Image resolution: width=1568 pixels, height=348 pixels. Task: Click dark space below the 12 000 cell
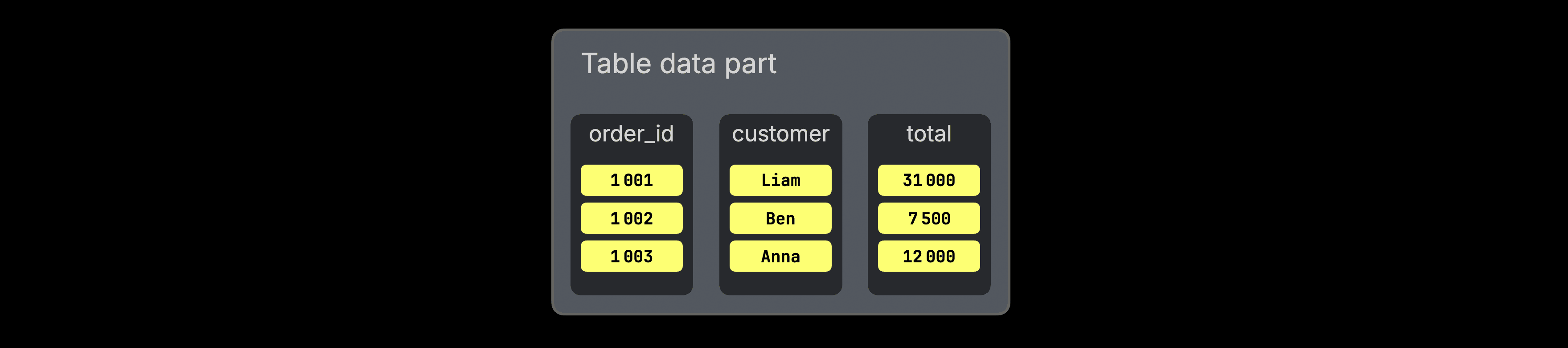coord(929,283)
